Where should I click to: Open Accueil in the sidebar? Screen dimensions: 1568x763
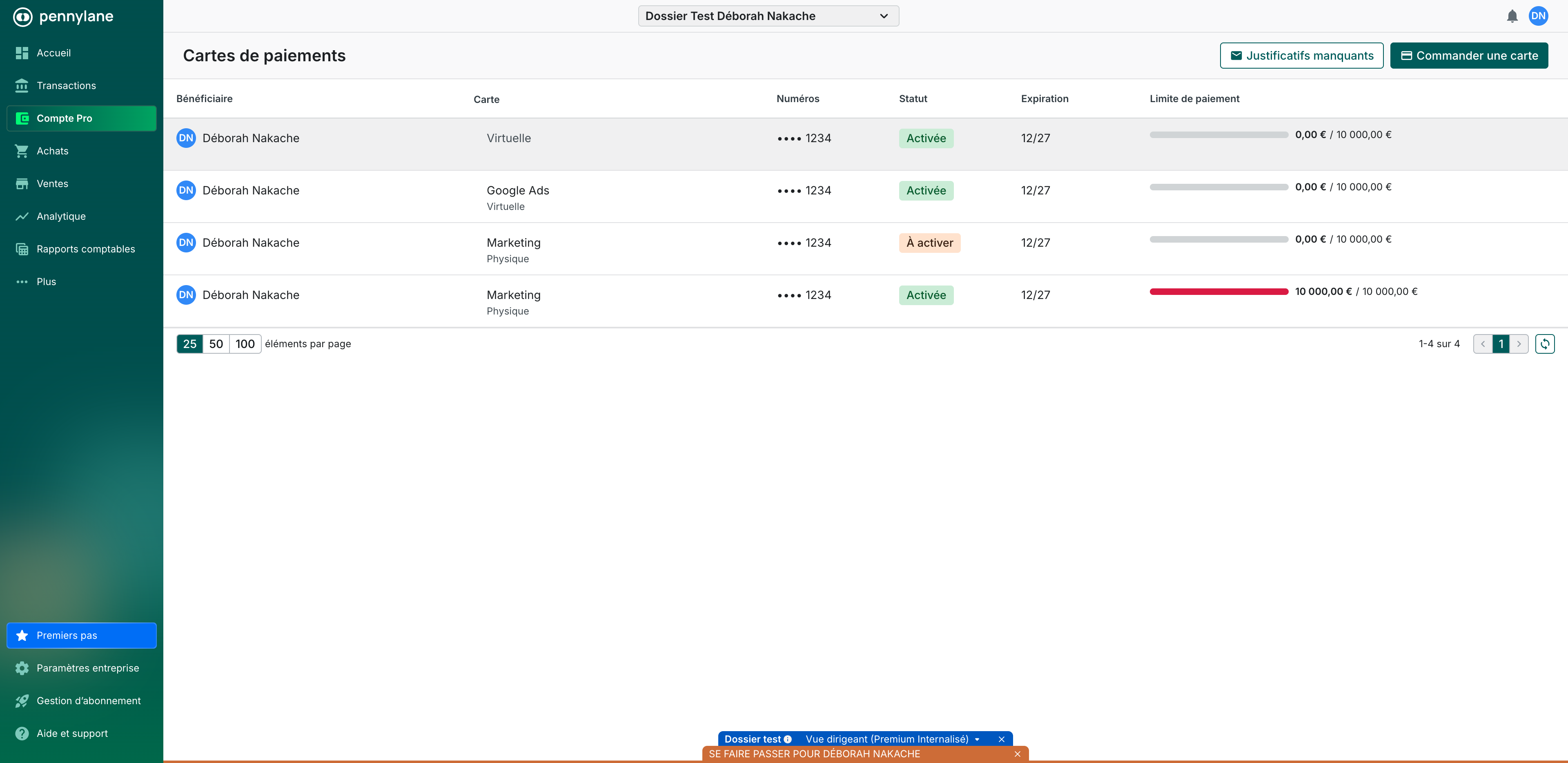point(82,53)
